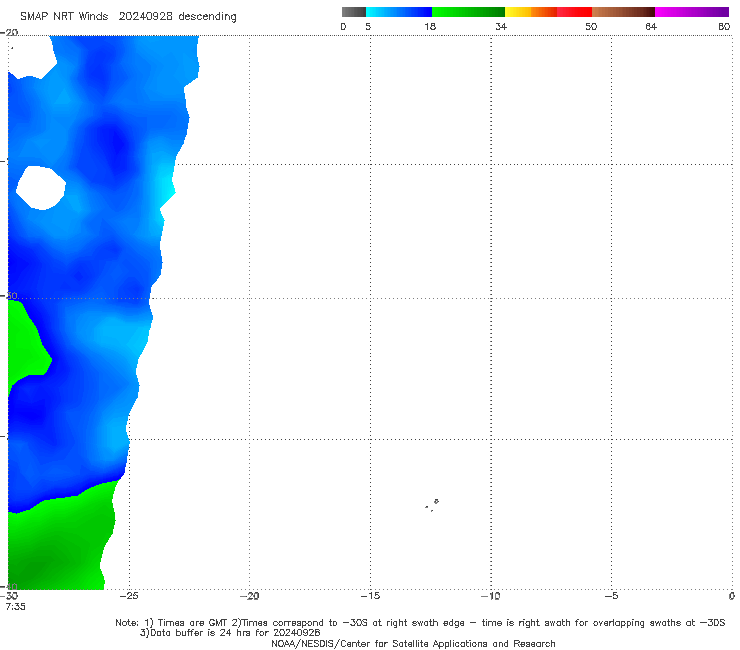Click the colorbar label 18

[x=430, y=27]
